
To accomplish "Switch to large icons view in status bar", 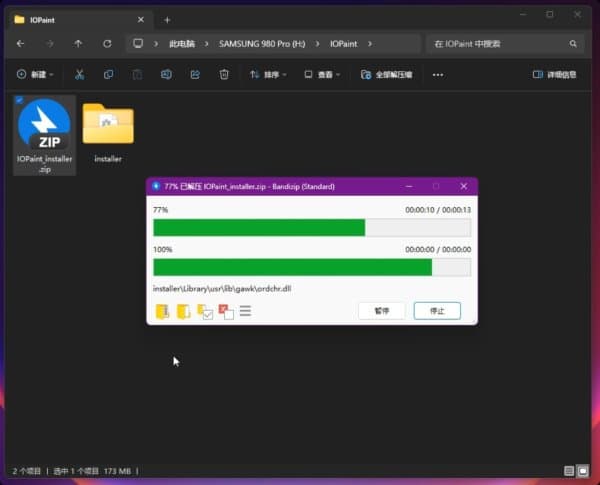I will [x=583, y=470].
